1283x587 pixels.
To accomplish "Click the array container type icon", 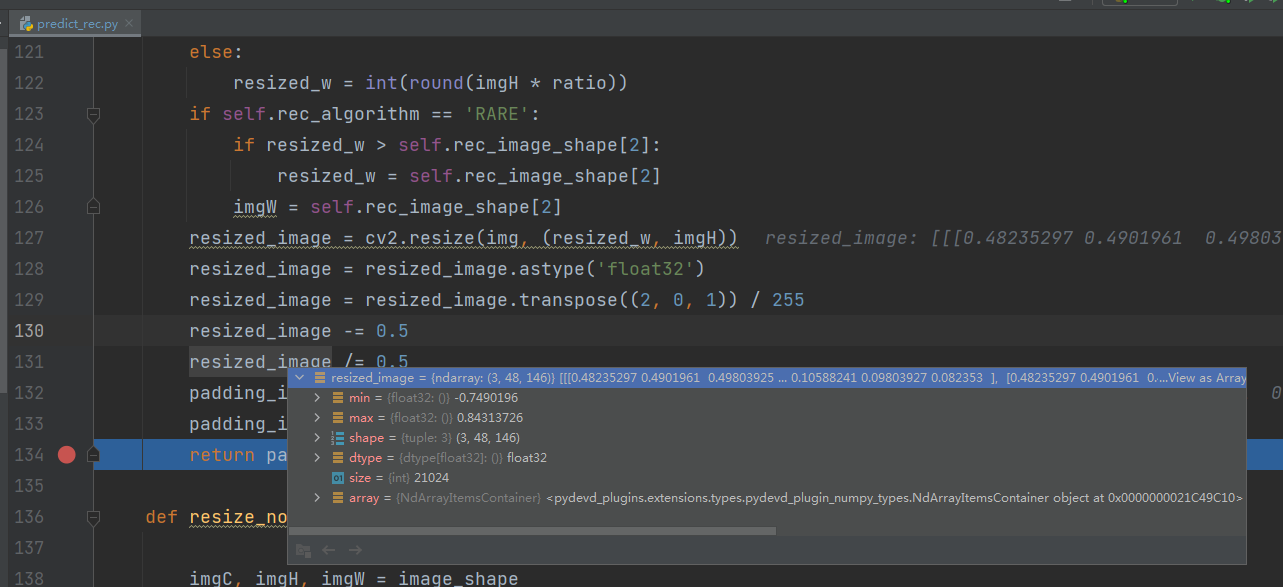I will (337, 497).
